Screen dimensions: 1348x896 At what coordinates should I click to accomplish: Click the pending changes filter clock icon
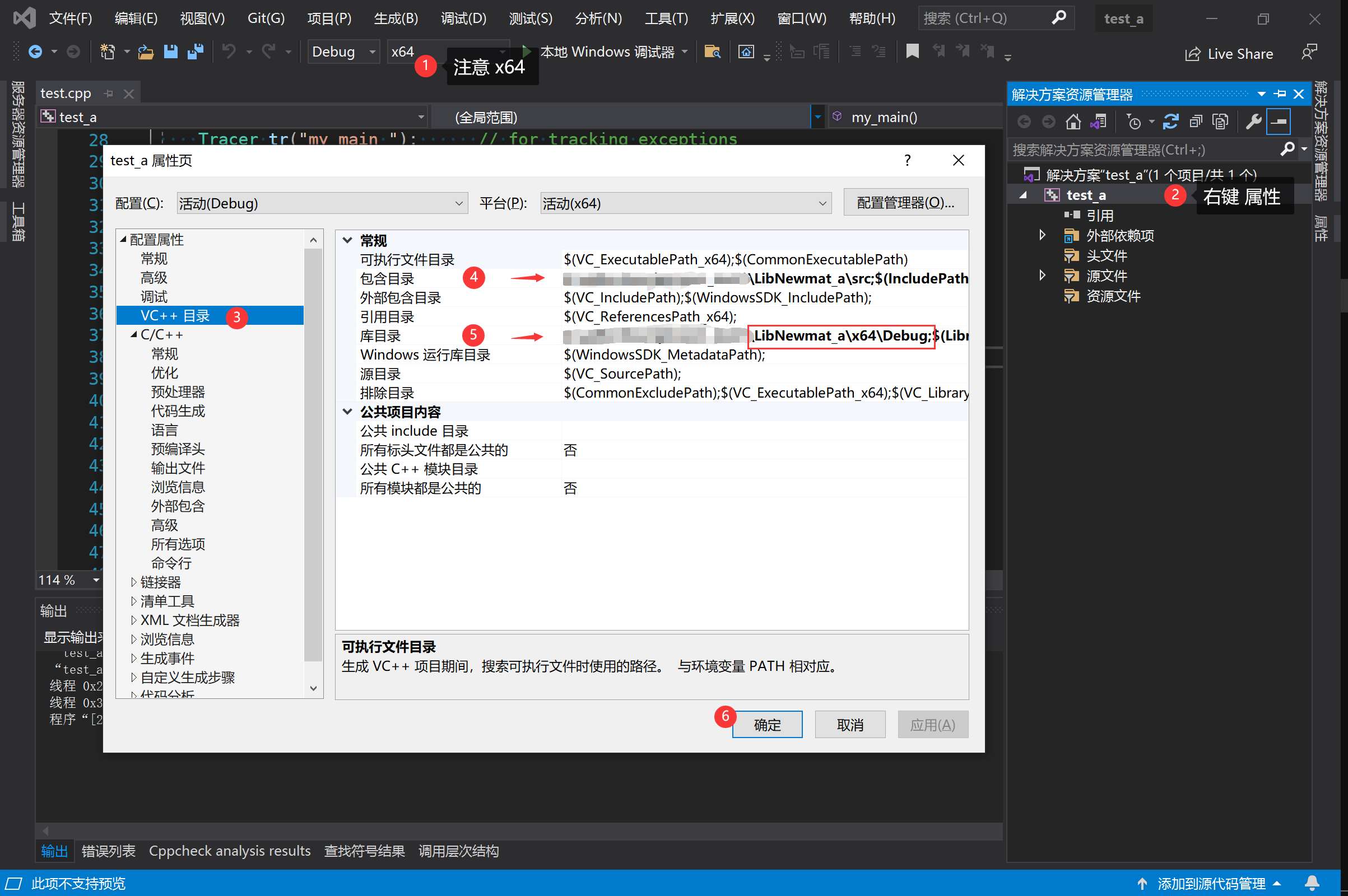pyautogui.click(x=1133, y=122)
